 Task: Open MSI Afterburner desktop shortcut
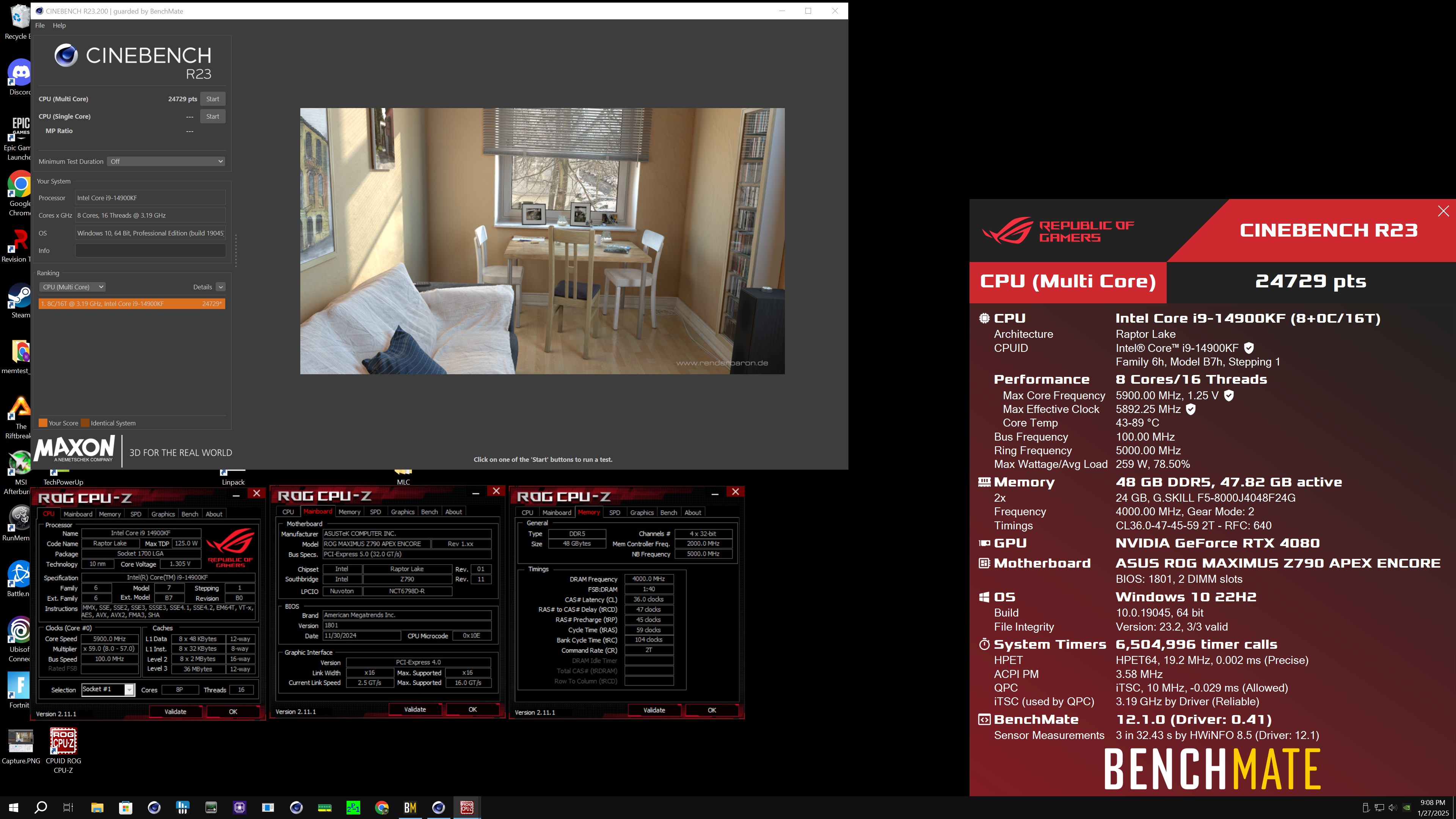pyautogui.click(x=19, y=472)
